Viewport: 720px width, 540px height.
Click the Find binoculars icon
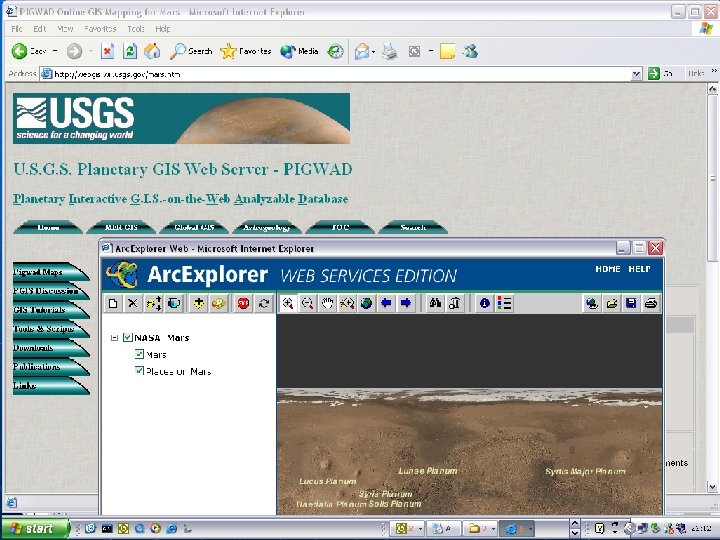tap(435, 303)
